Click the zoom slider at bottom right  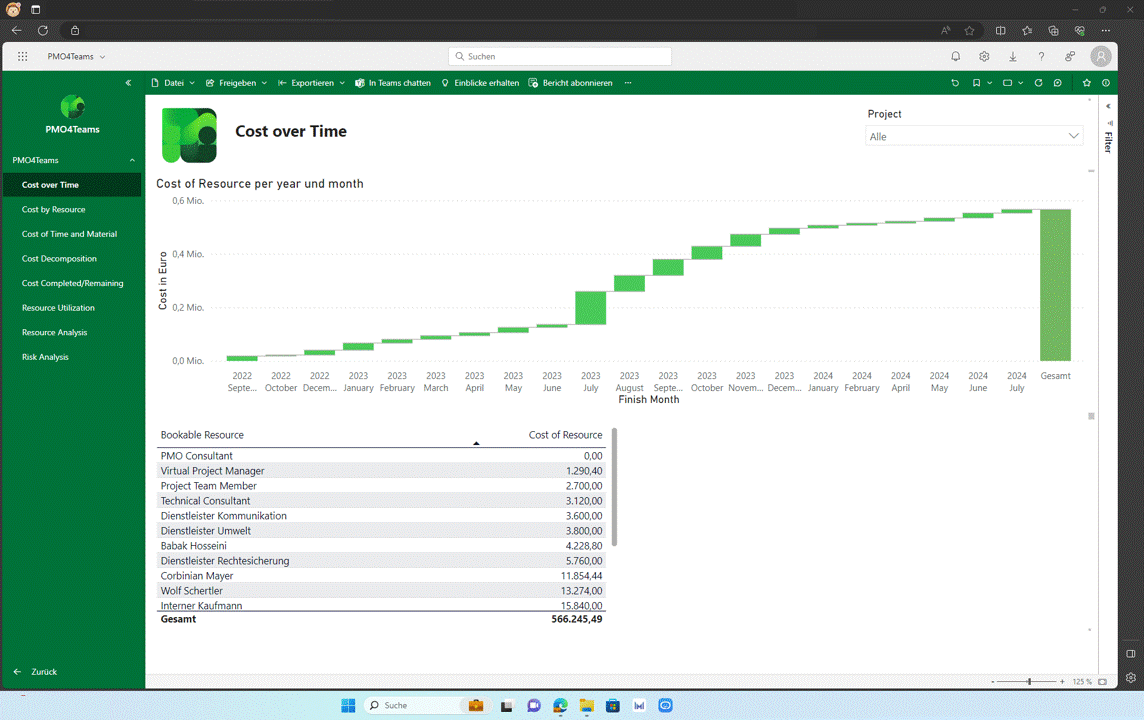[x=1028, y=682]
